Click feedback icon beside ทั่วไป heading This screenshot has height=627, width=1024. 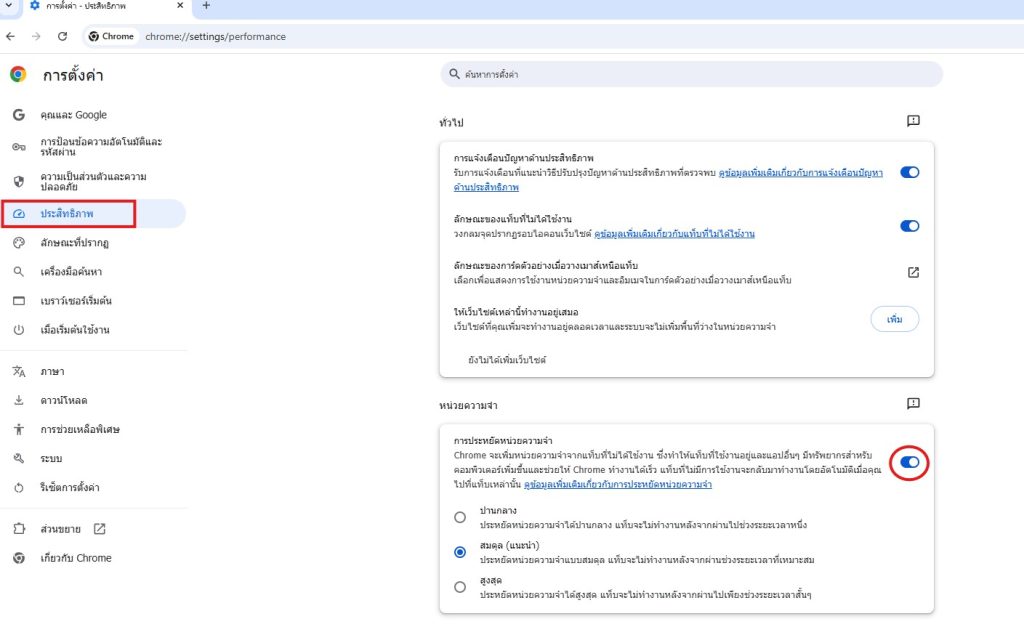(912, 121)
